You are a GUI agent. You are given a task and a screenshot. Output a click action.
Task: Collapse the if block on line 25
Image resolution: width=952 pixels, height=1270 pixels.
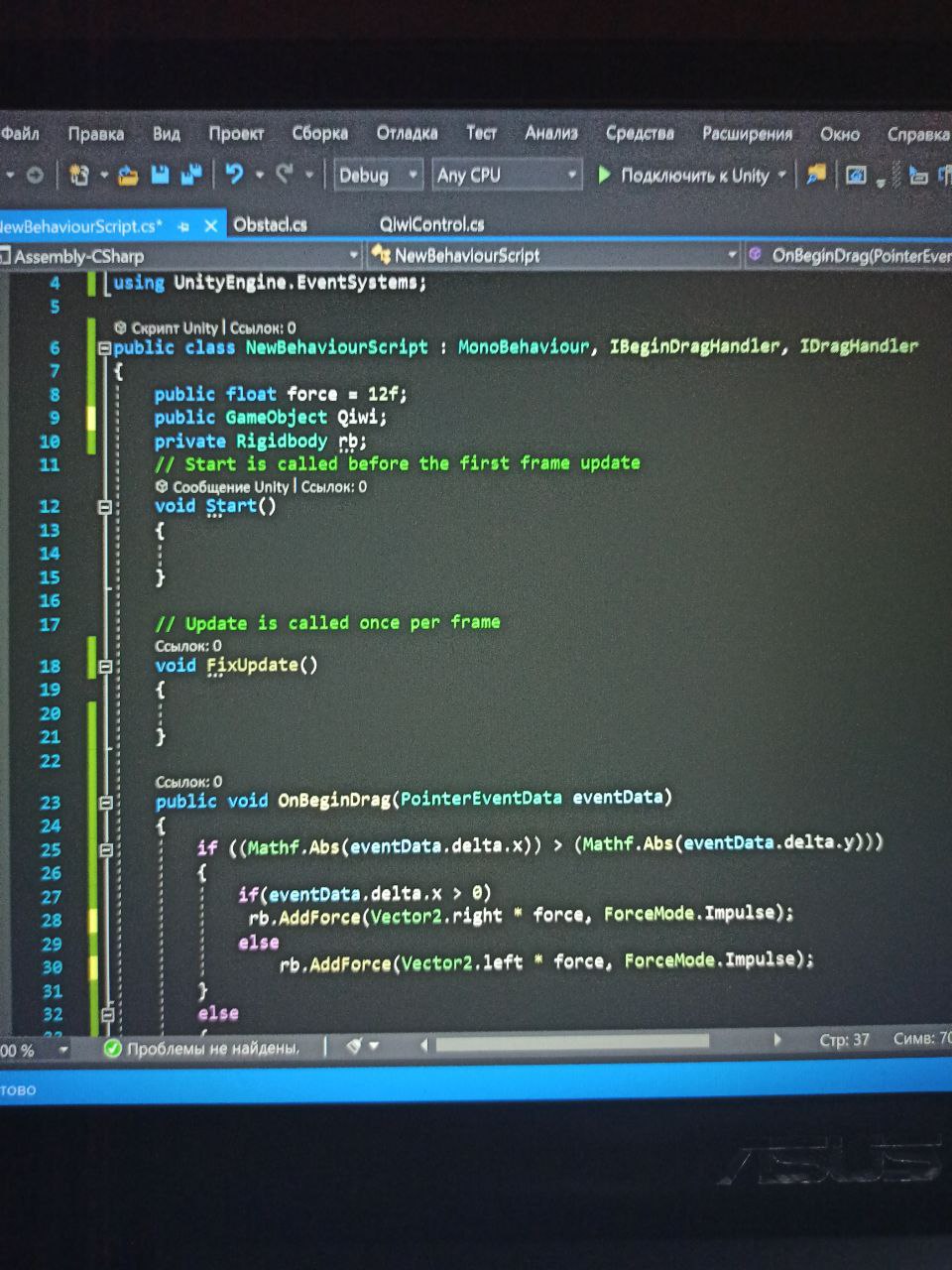tap(106, 849)
